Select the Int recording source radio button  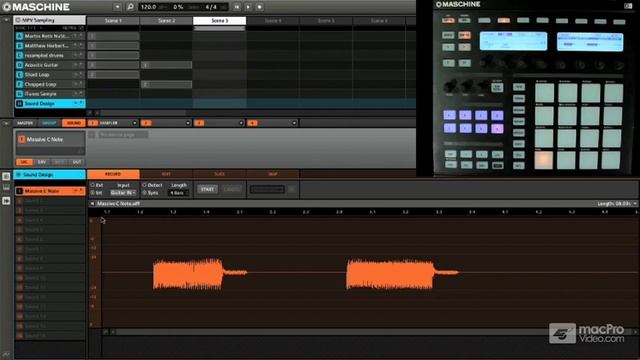(93, 192)
